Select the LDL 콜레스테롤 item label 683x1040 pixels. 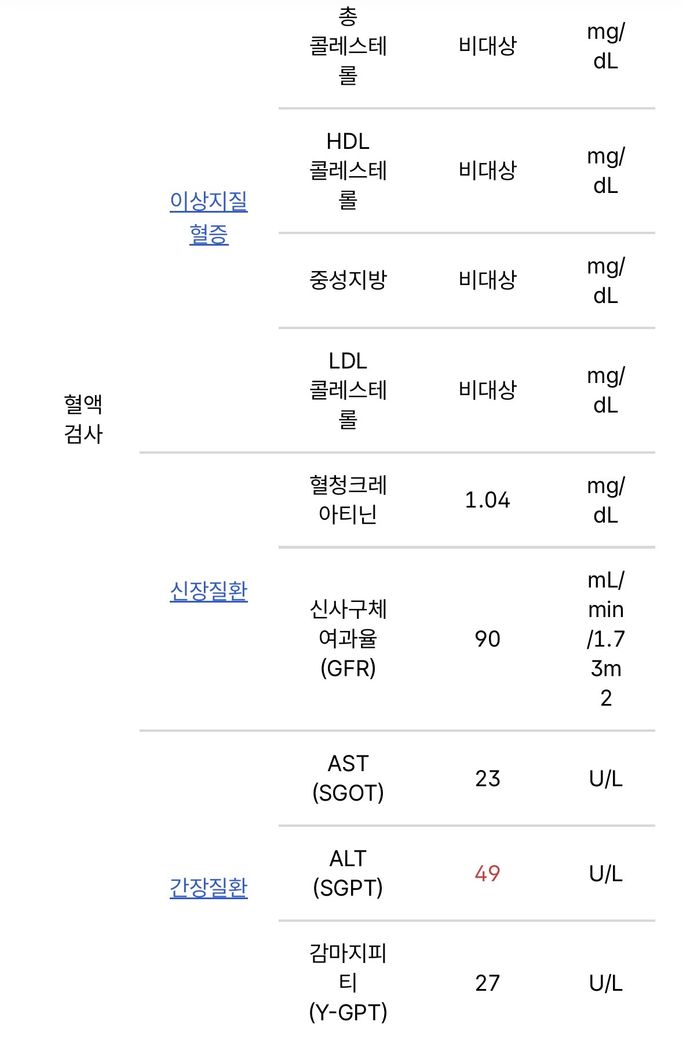coord(348,390)
